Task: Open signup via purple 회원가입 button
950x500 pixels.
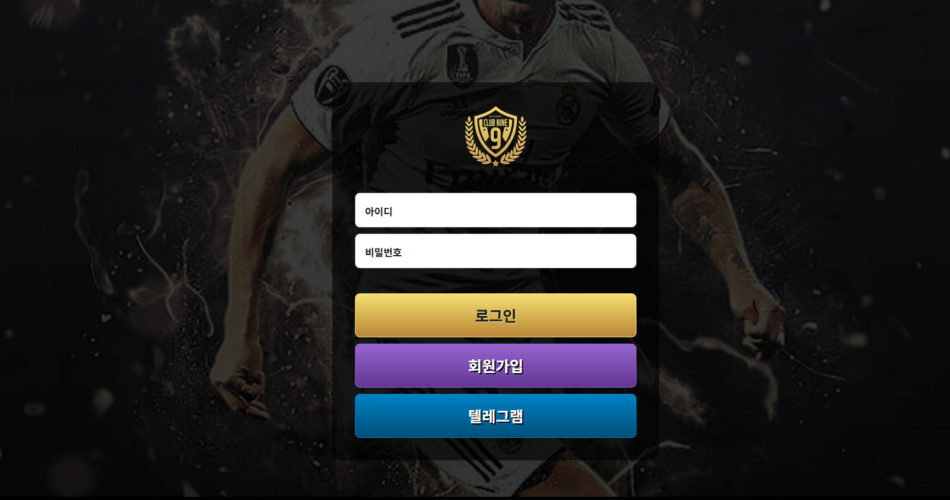Action: (496, 365)
